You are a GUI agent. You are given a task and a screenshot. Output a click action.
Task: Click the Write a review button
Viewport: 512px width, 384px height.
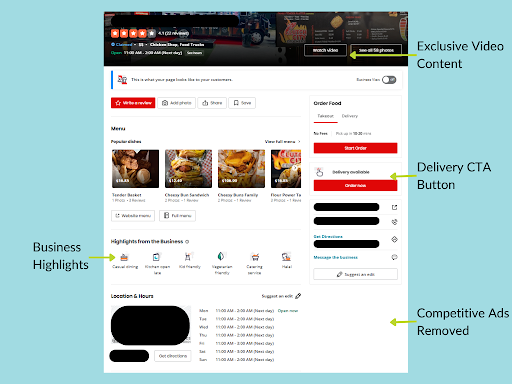[133, 103]
